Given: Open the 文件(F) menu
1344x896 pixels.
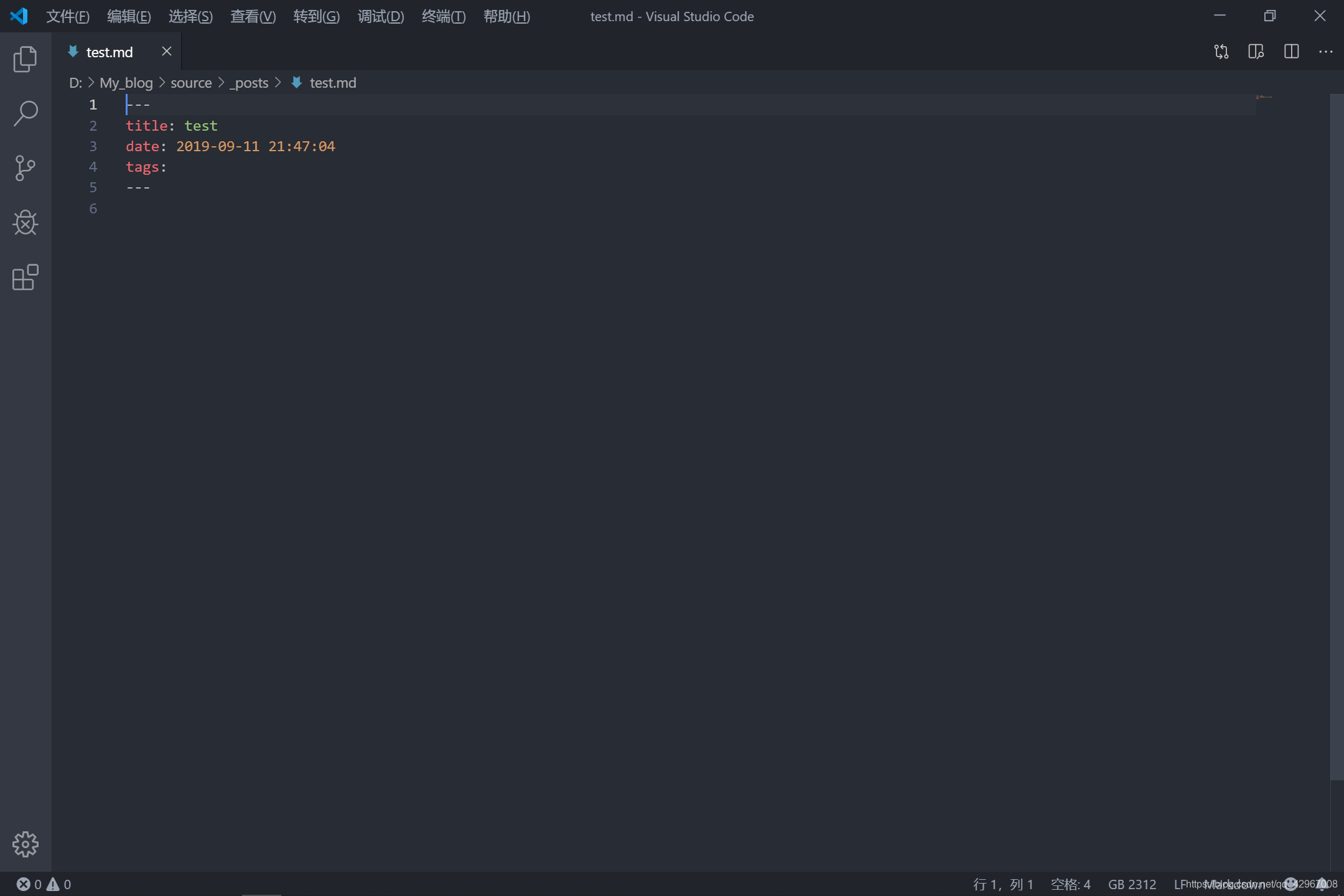Looking at the screenshot, I should coord(68,17).
